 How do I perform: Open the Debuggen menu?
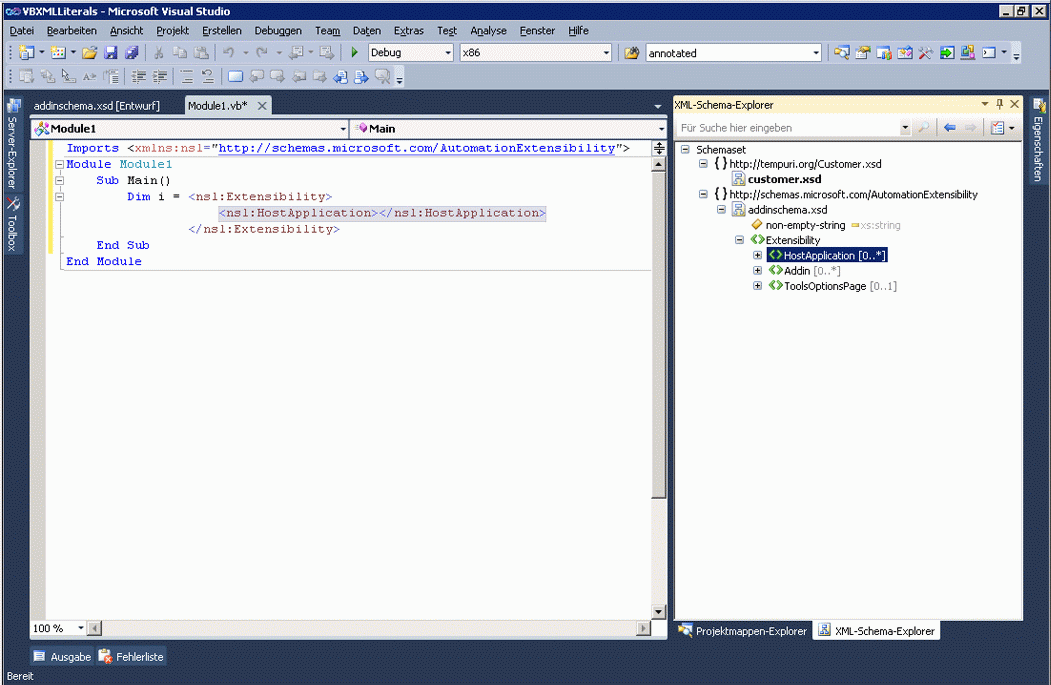pyautogui.click(x=277, y=31)
